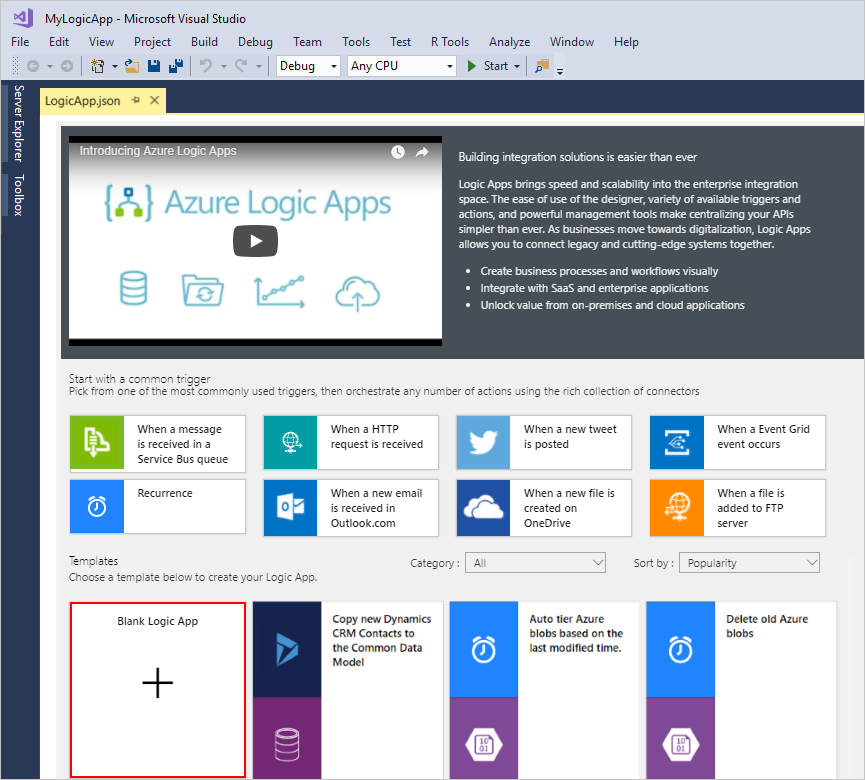Pick the Outlook.com new email trigger
The width and height of the screenshot is (865, 780).
point(350,508)
